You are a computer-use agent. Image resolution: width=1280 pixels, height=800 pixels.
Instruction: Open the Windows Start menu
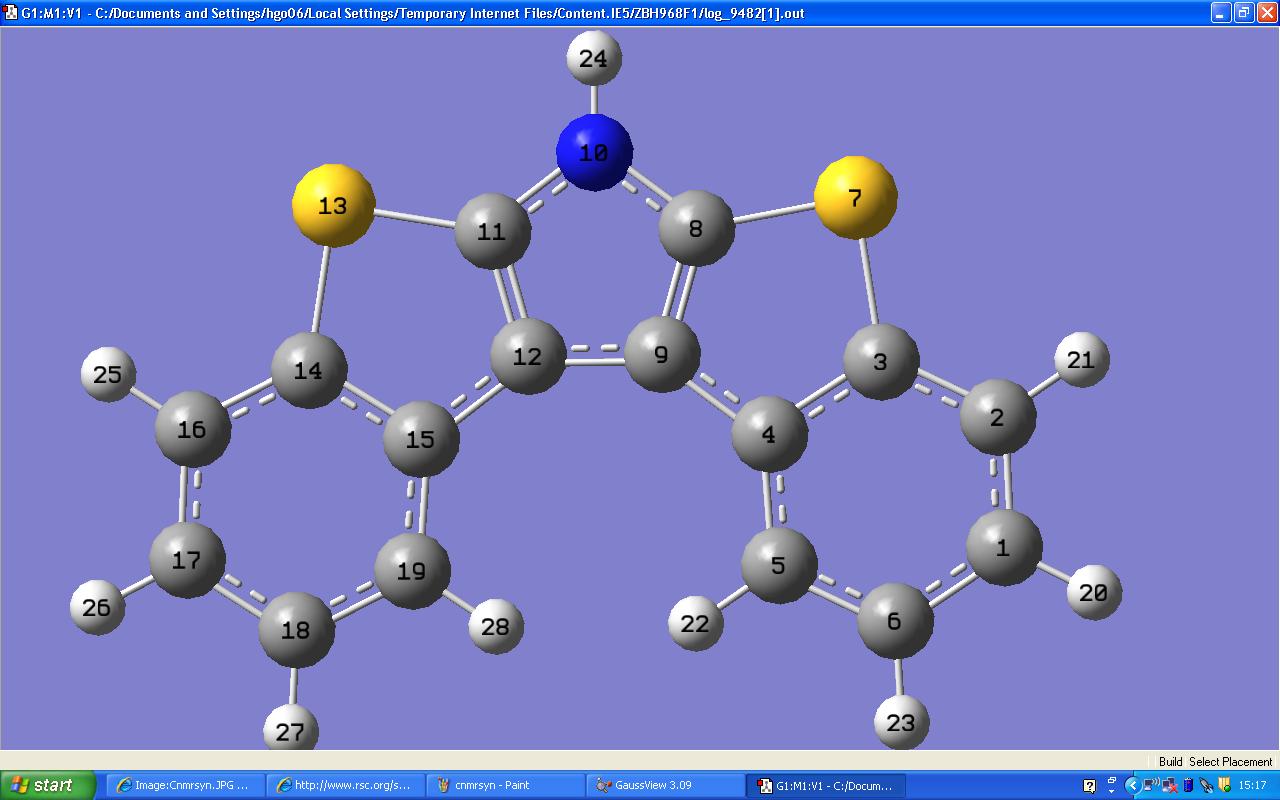point(47,785)
